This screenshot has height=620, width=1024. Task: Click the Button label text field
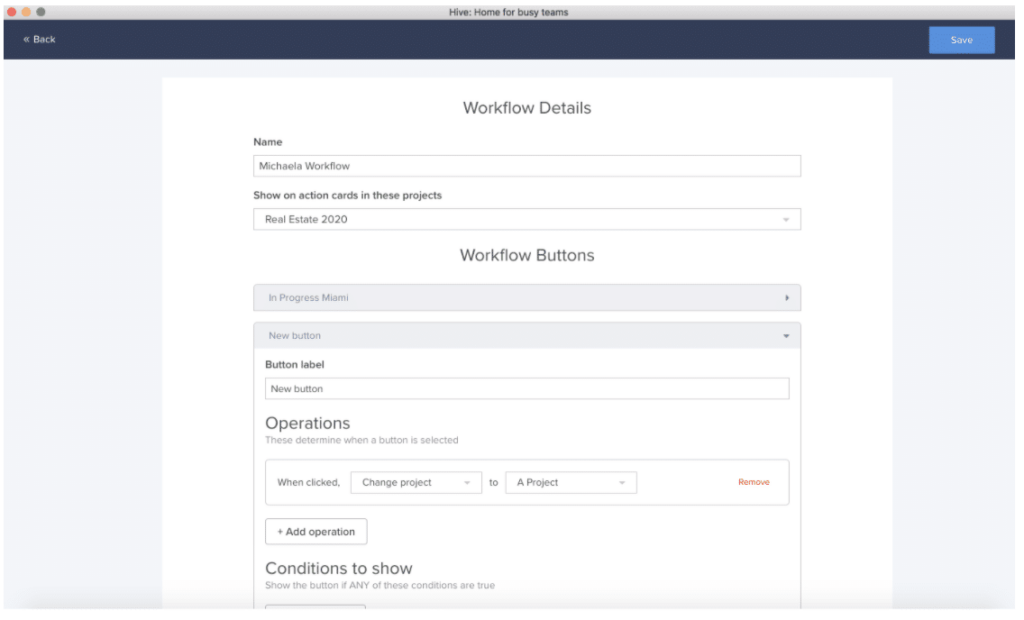(x=527, y=388)
